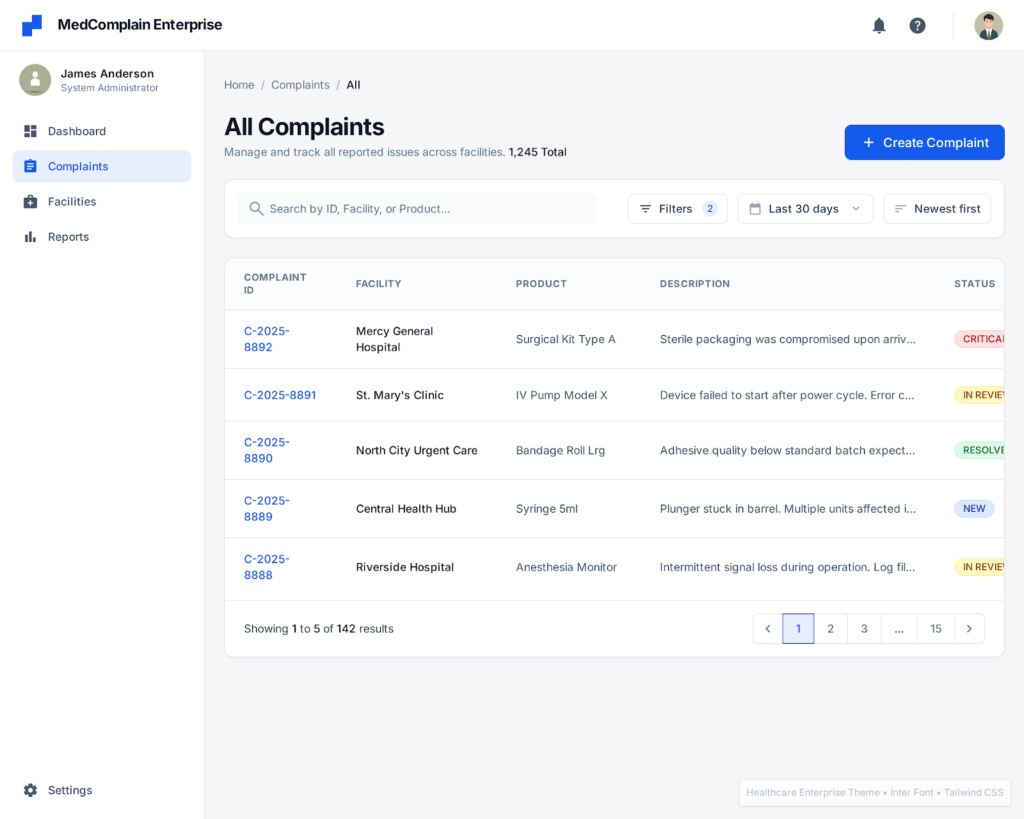This screenshot has width=1024, height=819.
Task: Expand the Last 30 days dropdown
Action: coord(805,209)
